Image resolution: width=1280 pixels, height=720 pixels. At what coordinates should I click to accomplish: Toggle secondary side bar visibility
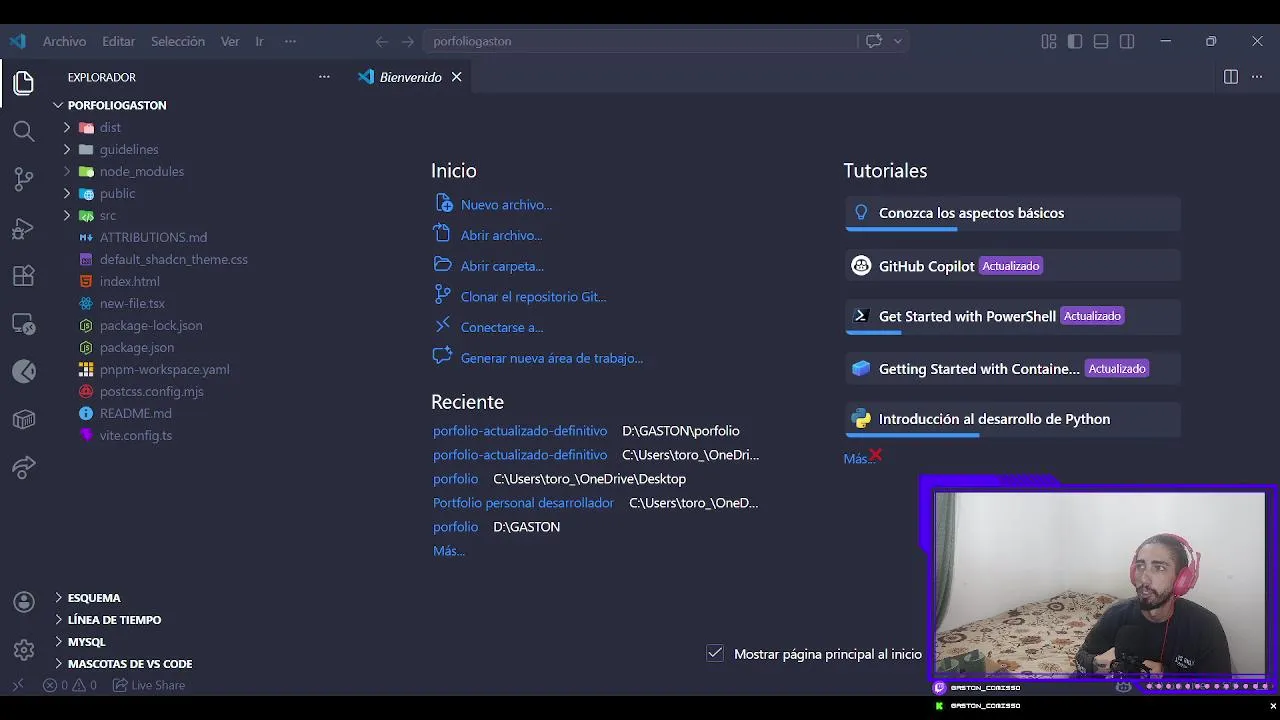coord(1127,41)
